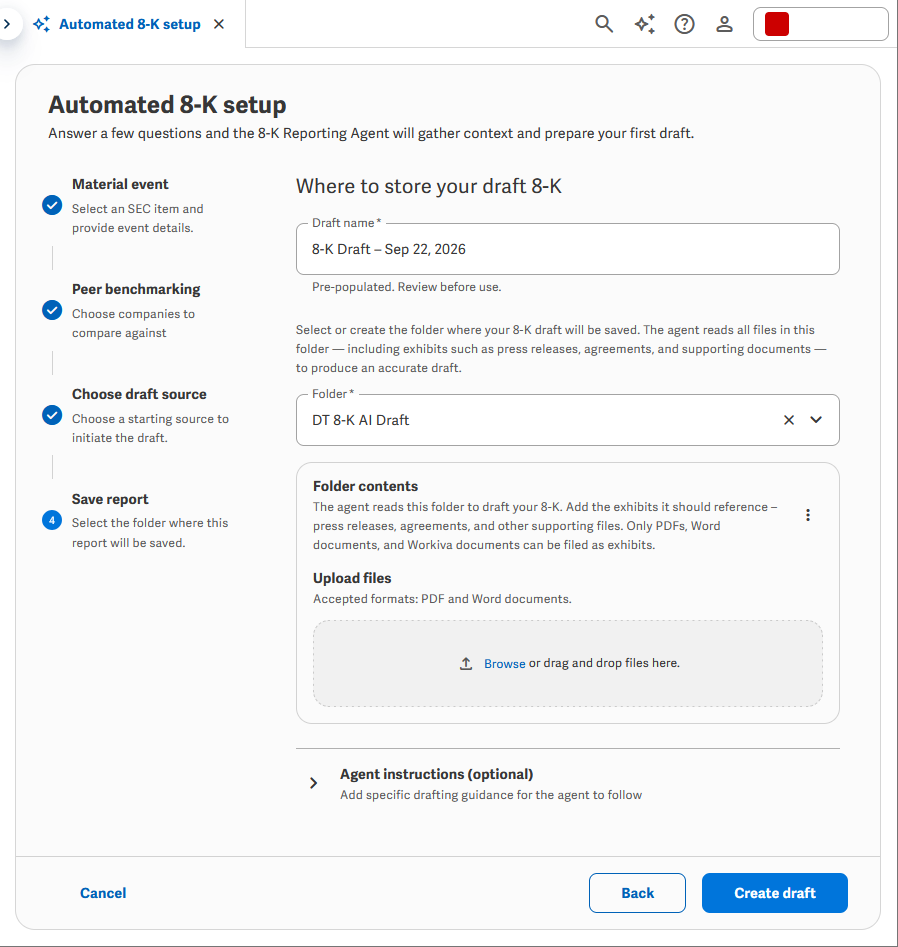Viewport: 898px width, 947px height.
Task: Open the user profile icon
Action: pos(724,24)
